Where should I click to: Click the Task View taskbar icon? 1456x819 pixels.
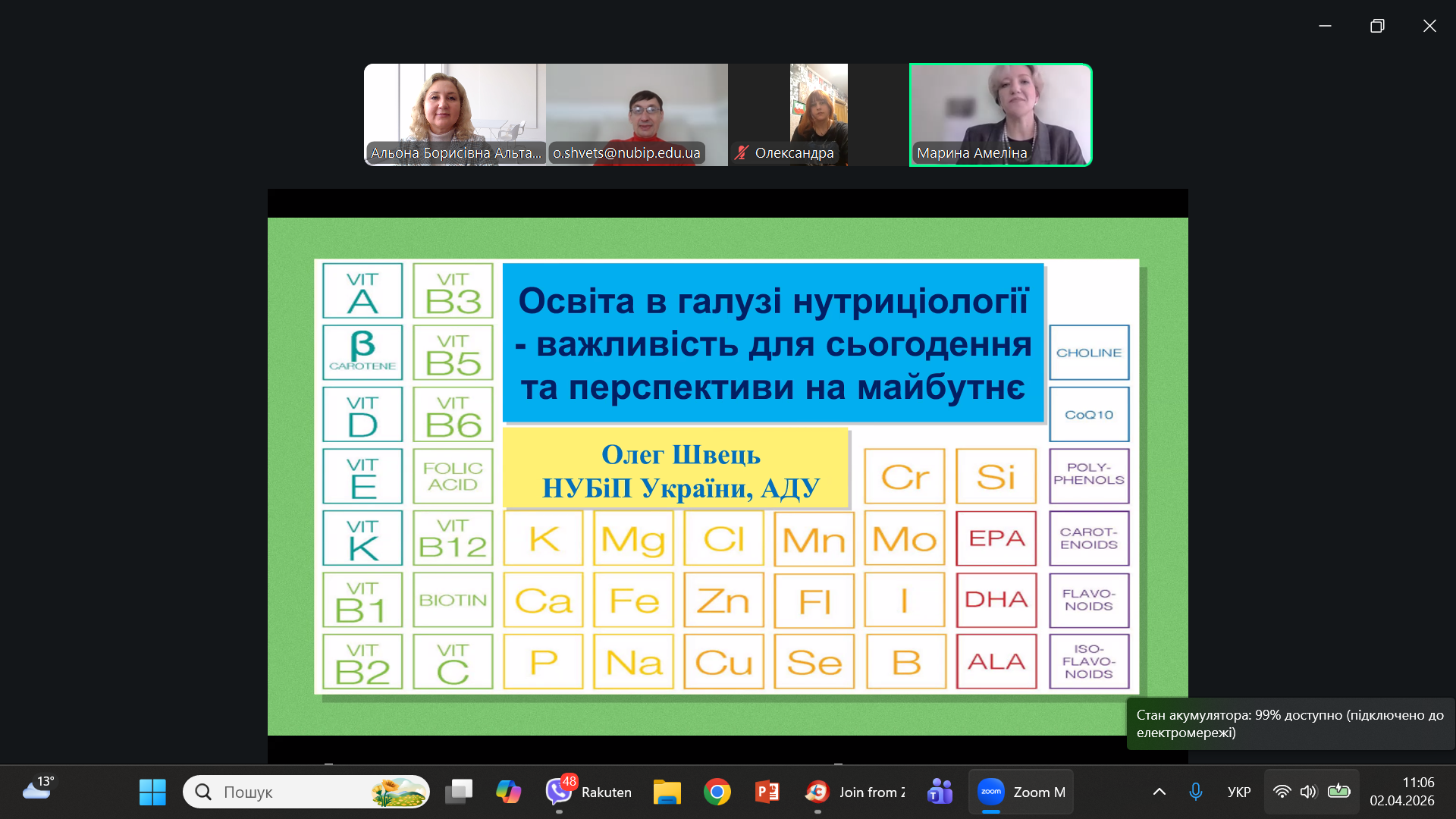[458, 792]
